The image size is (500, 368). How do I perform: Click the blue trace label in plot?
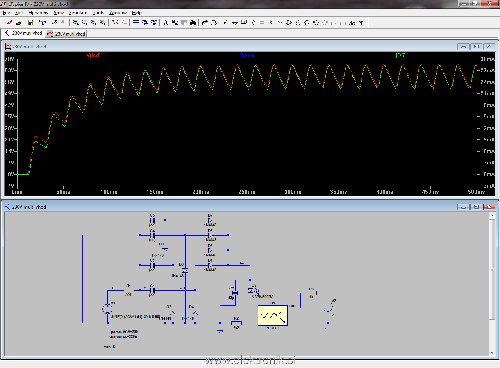[x=247, y=55]
